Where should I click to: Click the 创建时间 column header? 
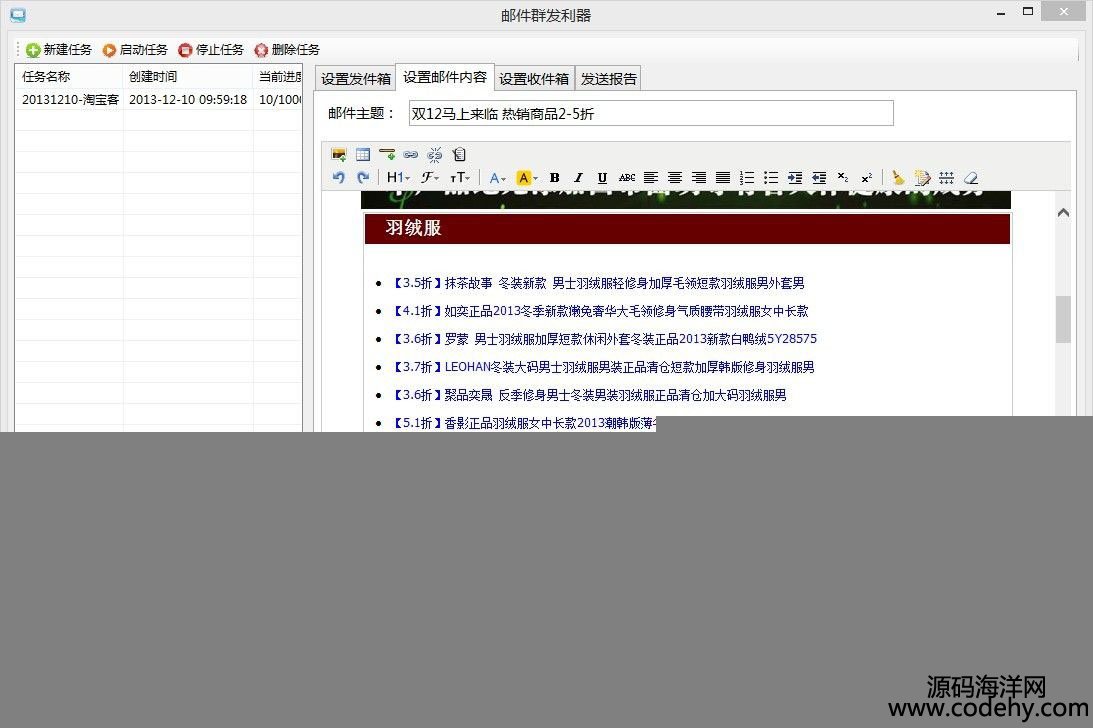click(x=188, y=77)
